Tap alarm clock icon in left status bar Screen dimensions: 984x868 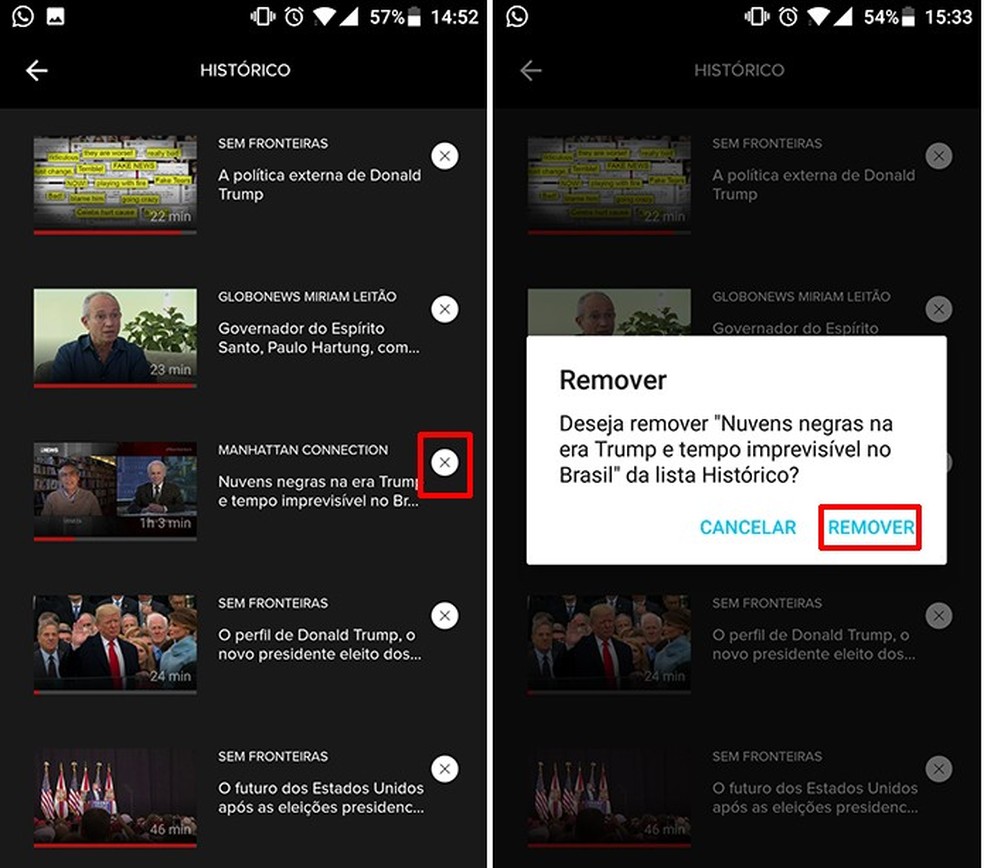(x=294, y=16)
